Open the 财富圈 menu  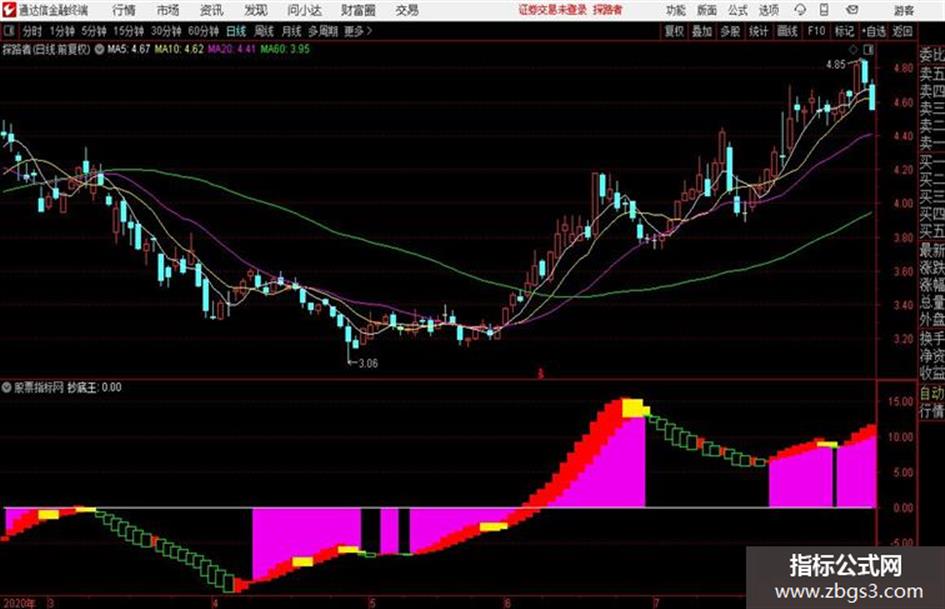(358, 10)
